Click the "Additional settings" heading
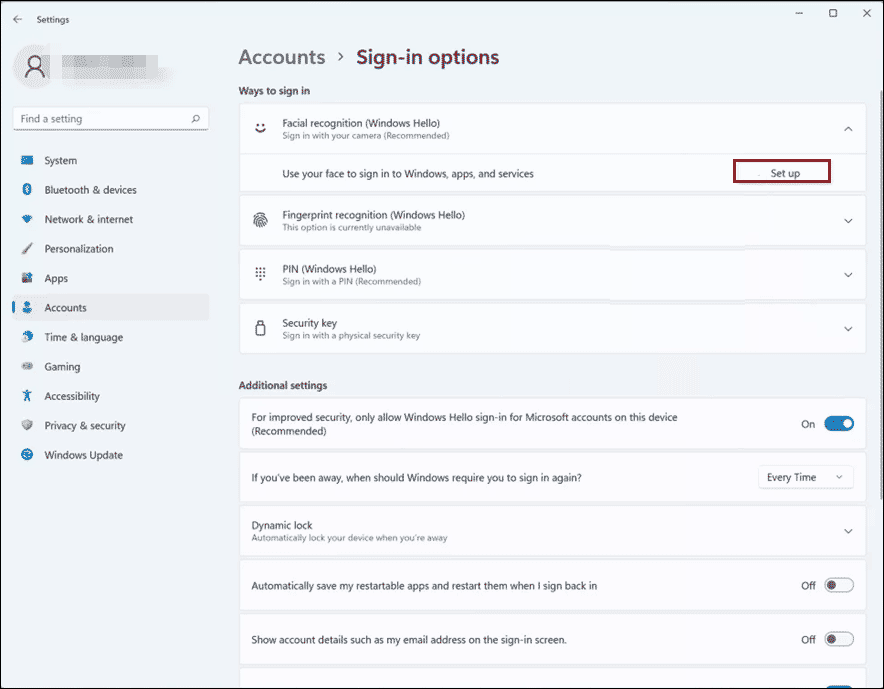 tap(283, 385)
